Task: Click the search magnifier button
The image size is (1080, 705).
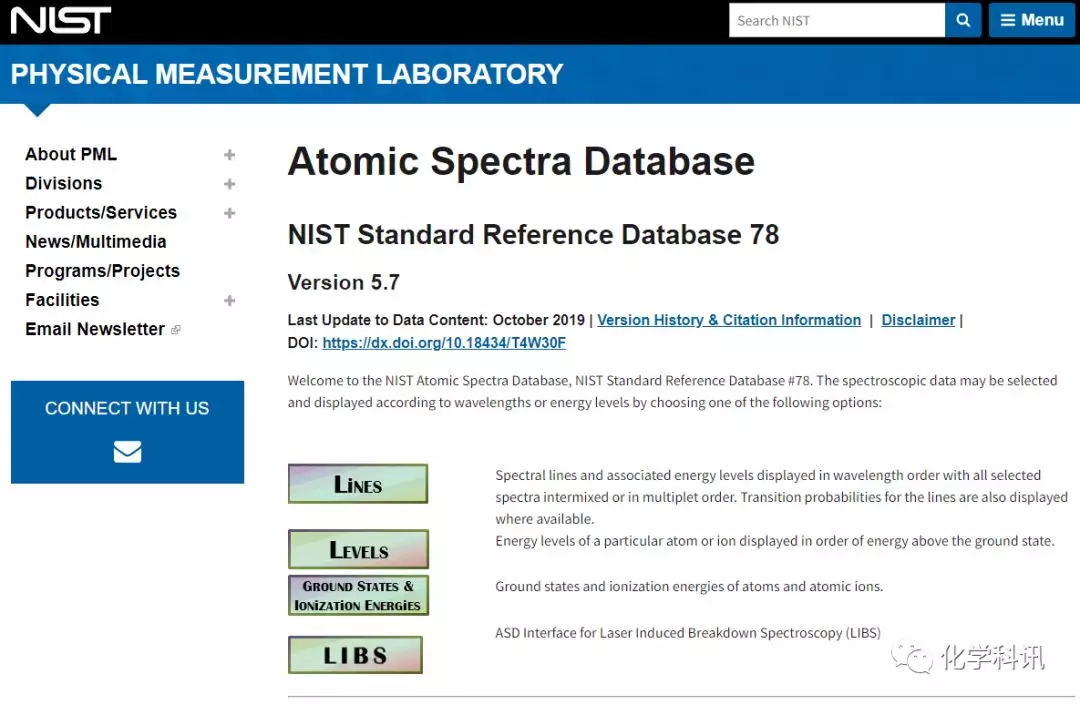Action: (962, 20)
